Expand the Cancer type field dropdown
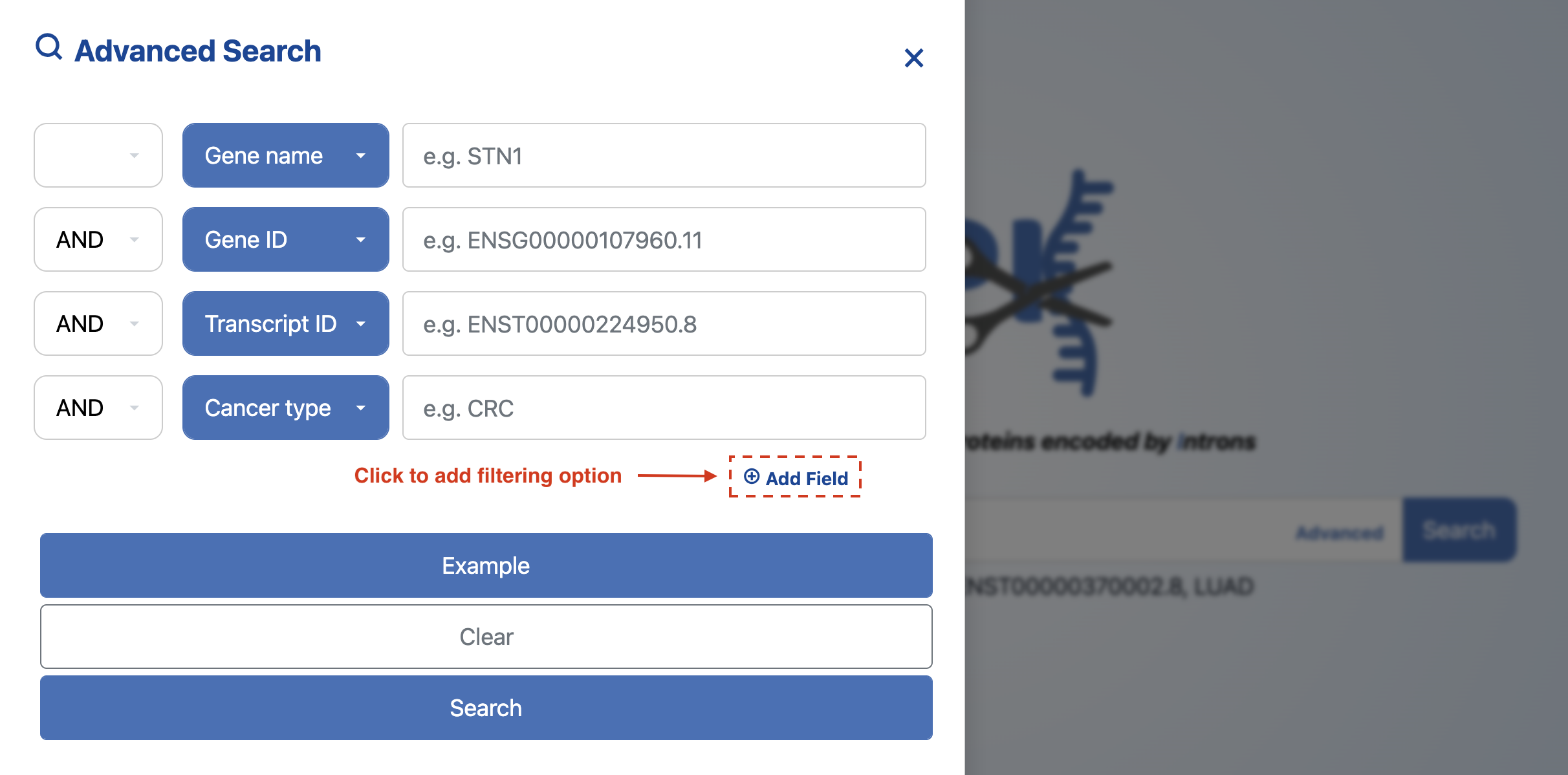Screen dimensions: 1568x775 [x=285, y=408]
